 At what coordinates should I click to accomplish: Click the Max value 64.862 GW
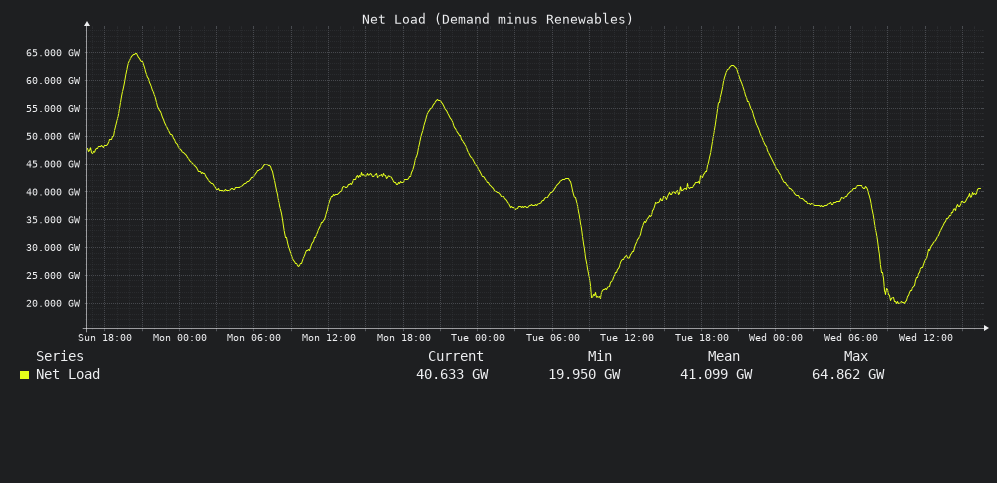tap(848, 374)
